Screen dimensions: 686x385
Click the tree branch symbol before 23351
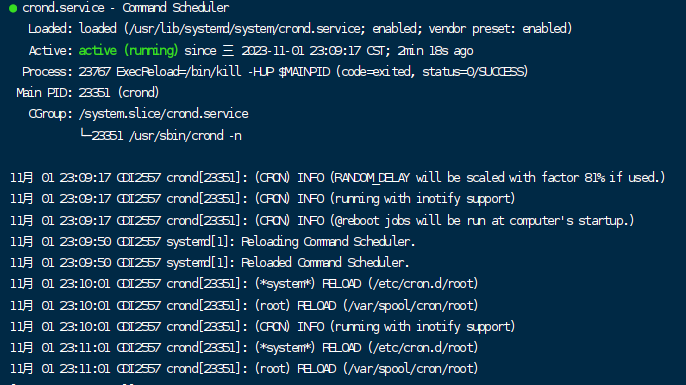85,134
